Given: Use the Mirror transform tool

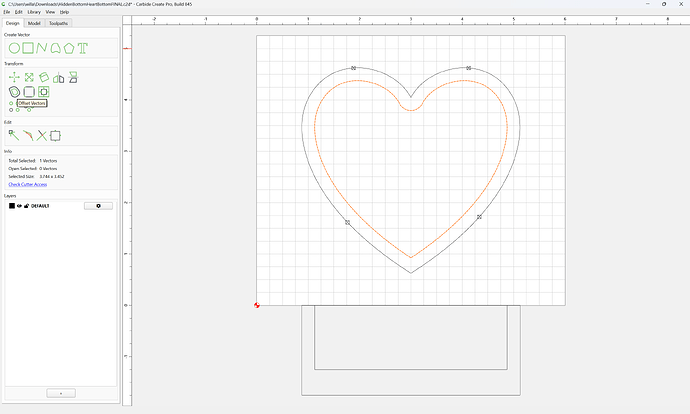Looking at the screenshot, I should click(59, 78).
